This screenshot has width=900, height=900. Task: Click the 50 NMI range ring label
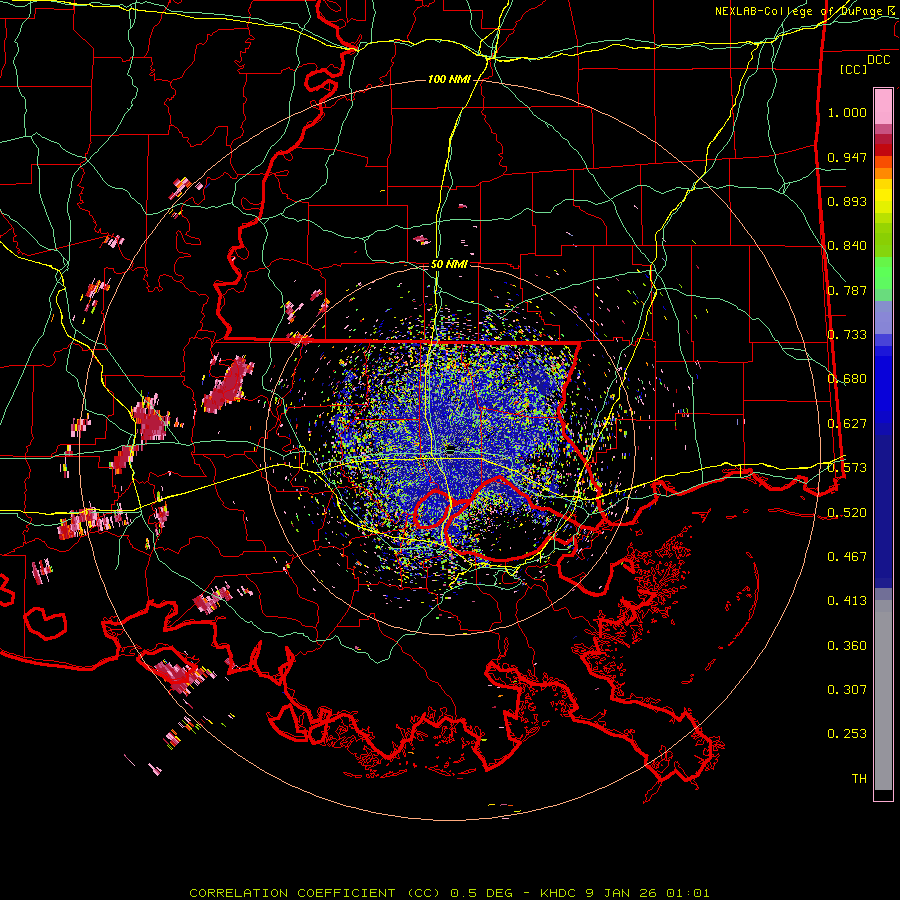click(449, 265)
